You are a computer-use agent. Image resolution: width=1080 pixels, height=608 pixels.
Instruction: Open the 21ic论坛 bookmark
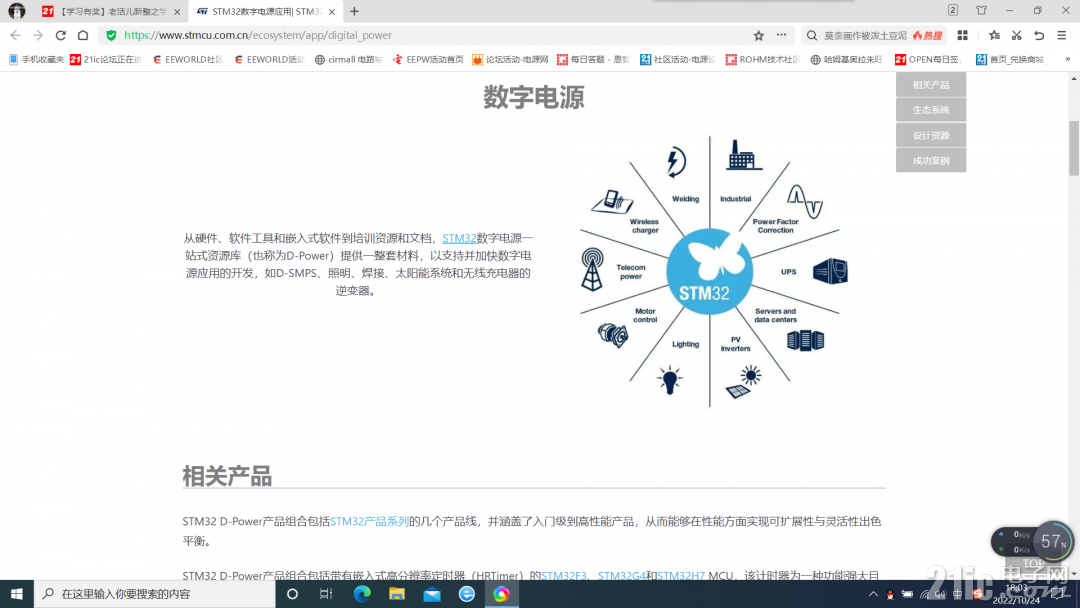(106, 60)
